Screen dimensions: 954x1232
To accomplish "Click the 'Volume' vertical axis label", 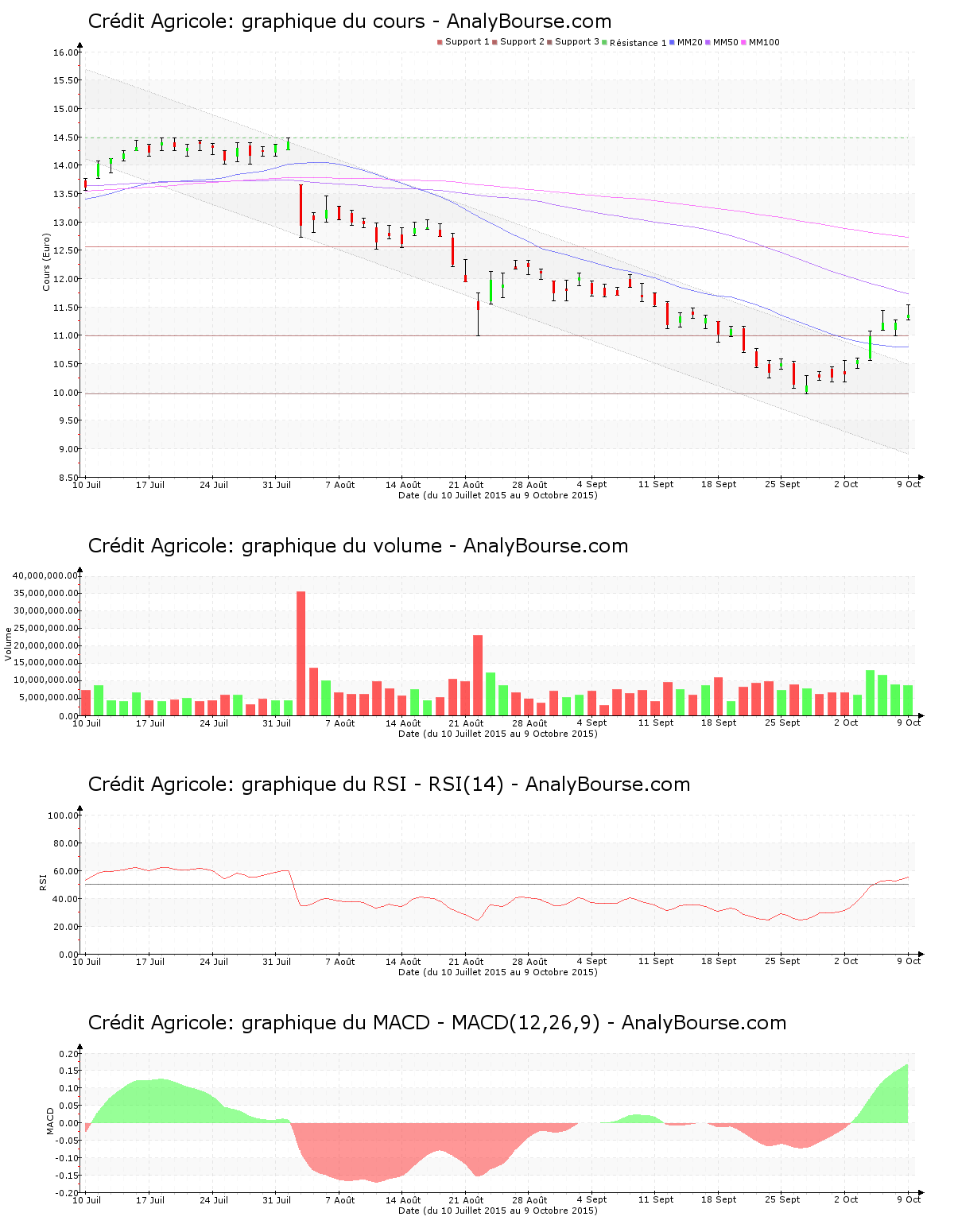I will (9, 644).
